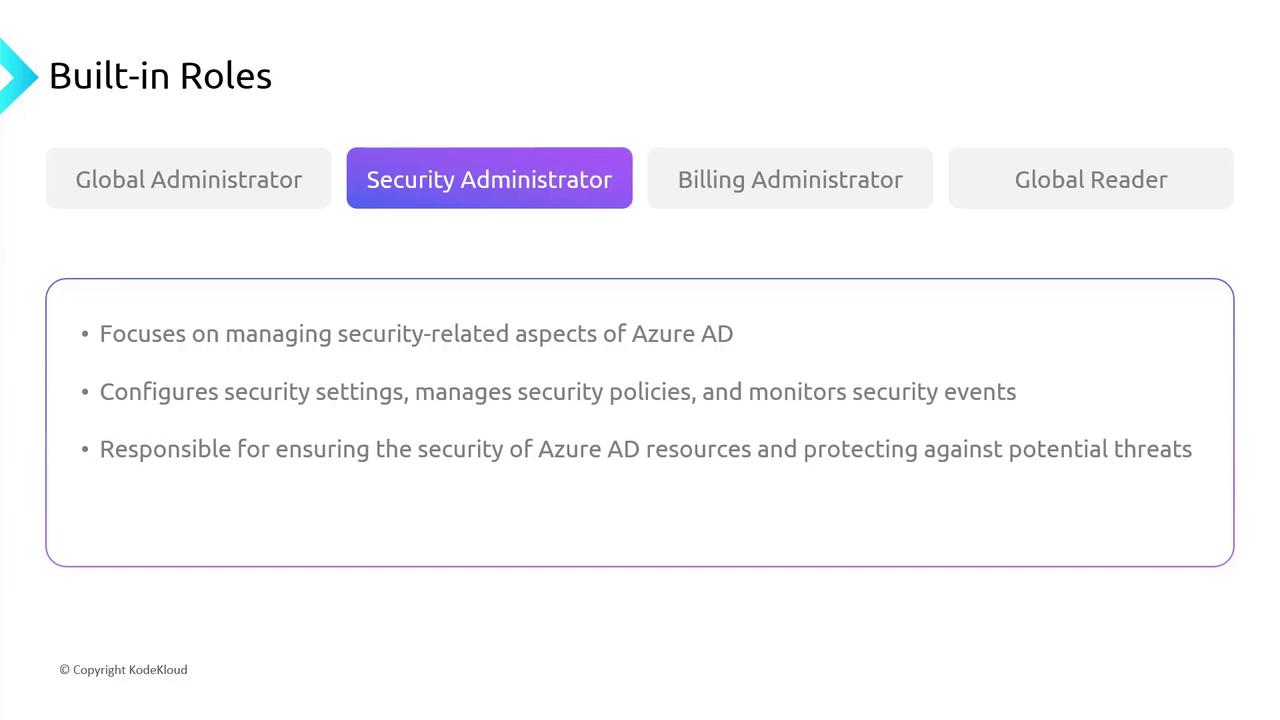1280x720 pixels.
Task: Click the highlighted Security Administrator tab
Action: [x=489, y=179]
